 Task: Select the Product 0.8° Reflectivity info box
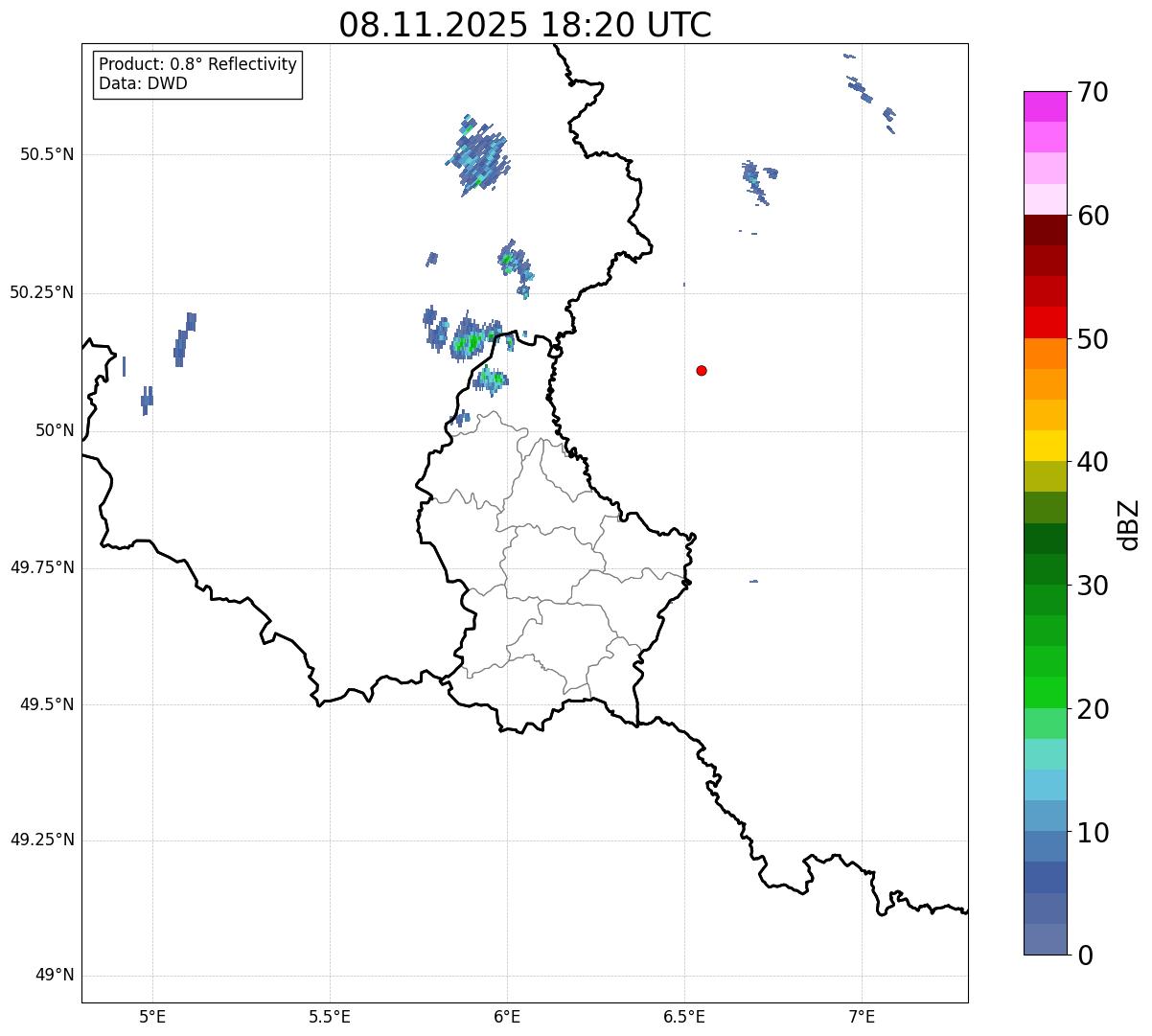click(x=198, y=74)
